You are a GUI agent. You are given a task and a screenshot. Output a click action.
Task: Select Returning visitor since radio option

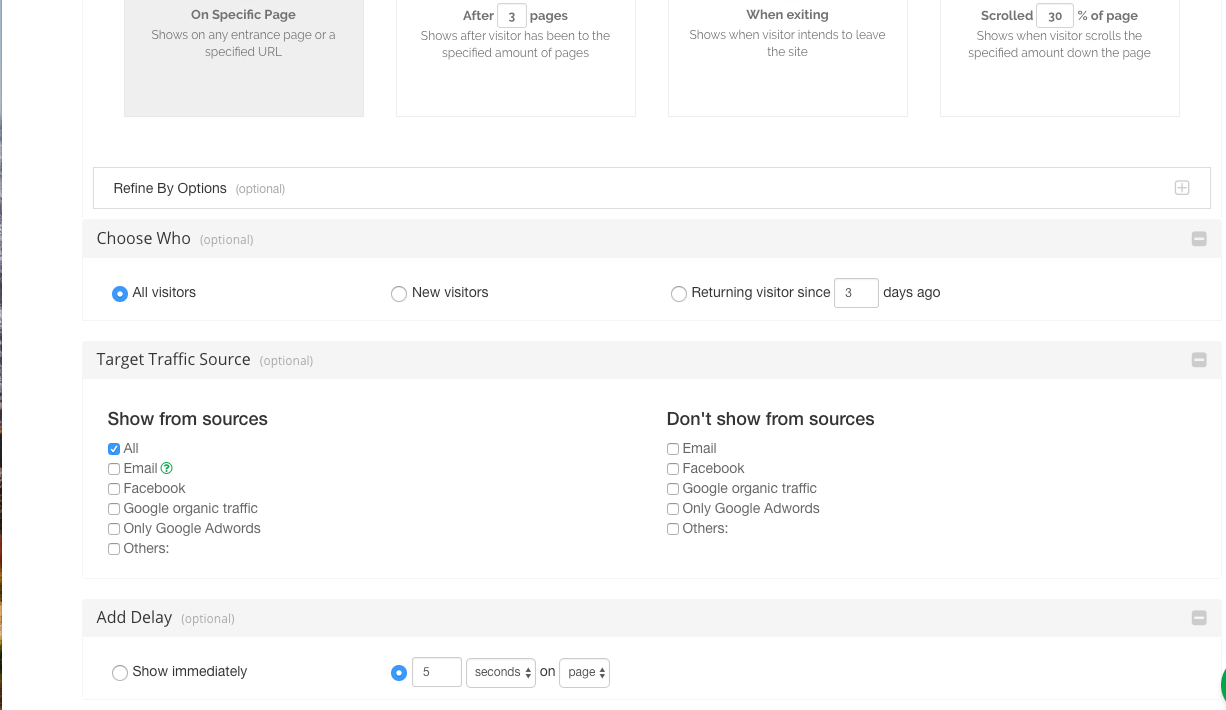[679, 293]
